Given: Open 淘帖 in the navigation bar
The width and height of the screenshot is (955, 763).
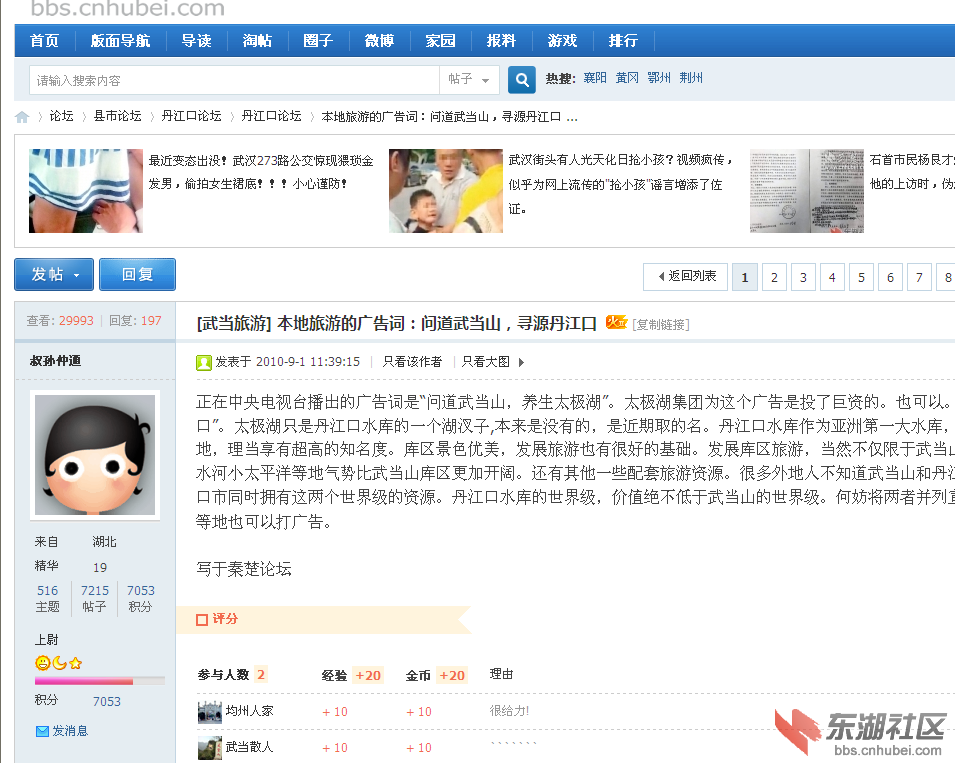Looking at the screenshot, I should [257, 41].
